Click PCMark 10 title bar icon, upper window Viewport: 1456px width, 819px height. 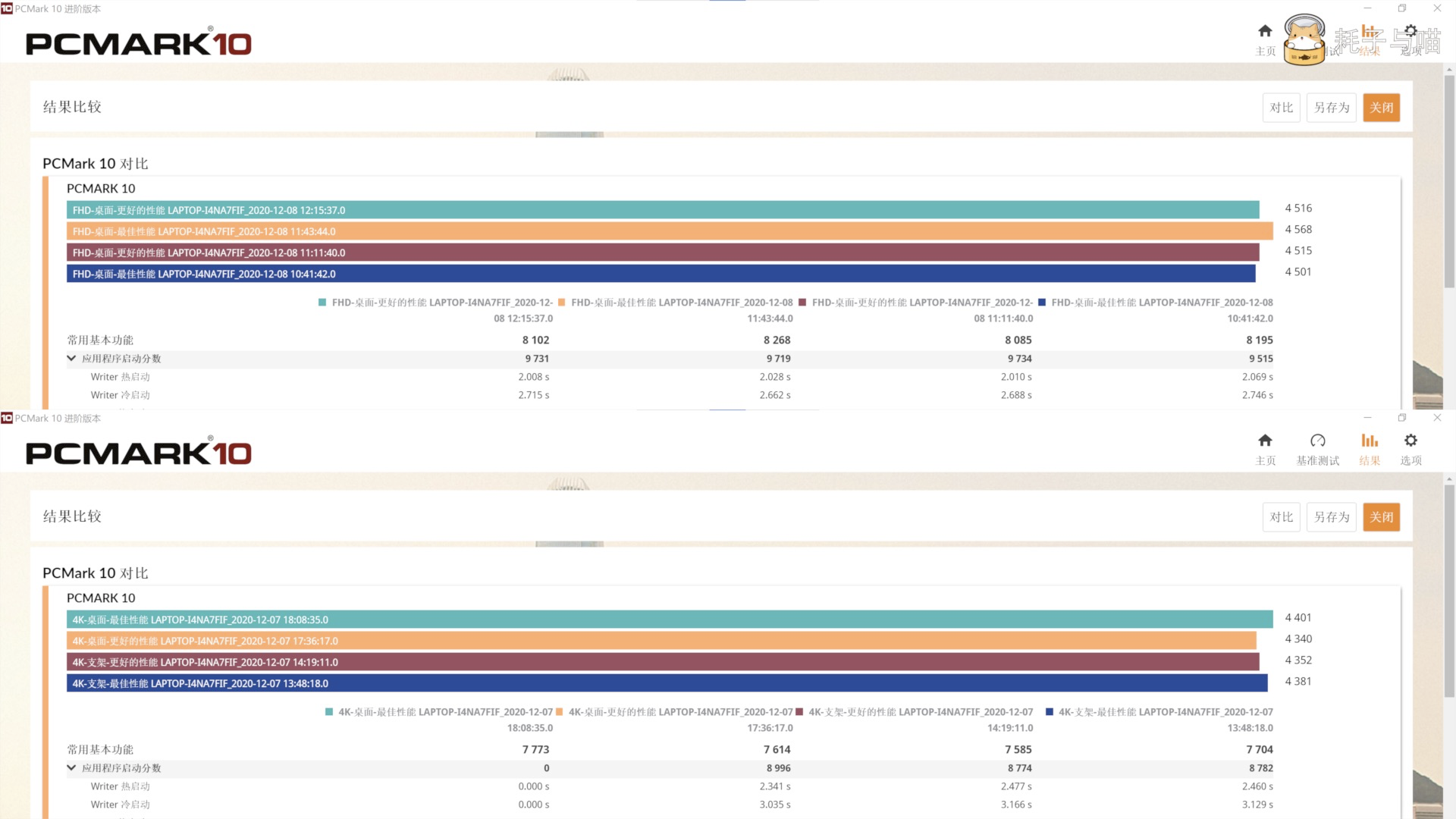point(7,8)
